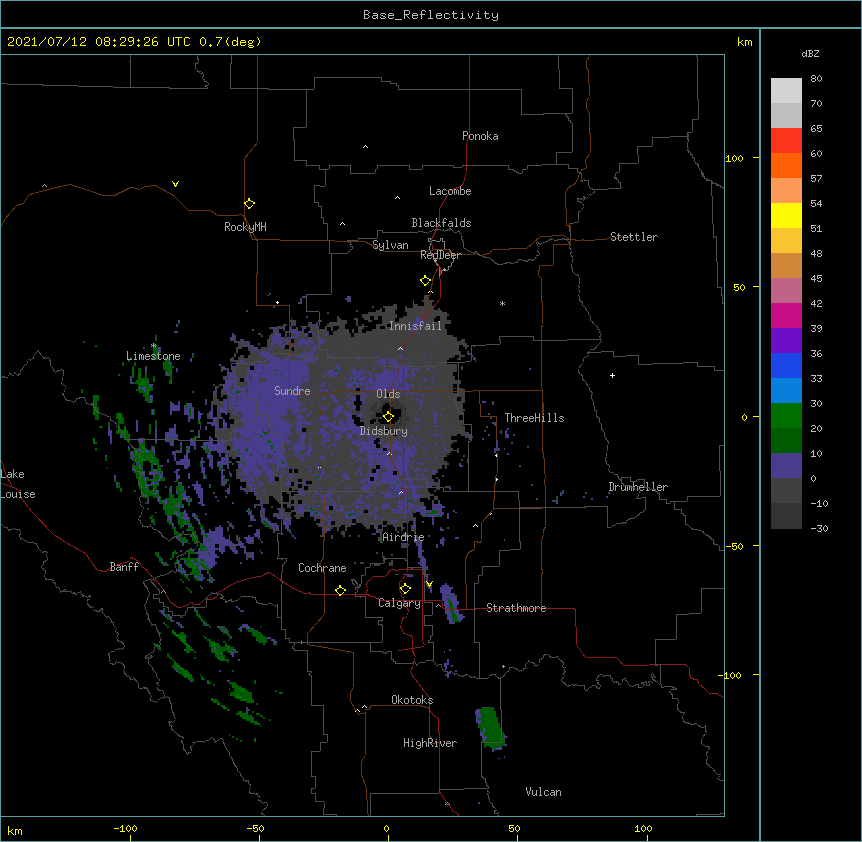862x842 pixels.
Task: Click the Didsbury town label
Action: 384,431
